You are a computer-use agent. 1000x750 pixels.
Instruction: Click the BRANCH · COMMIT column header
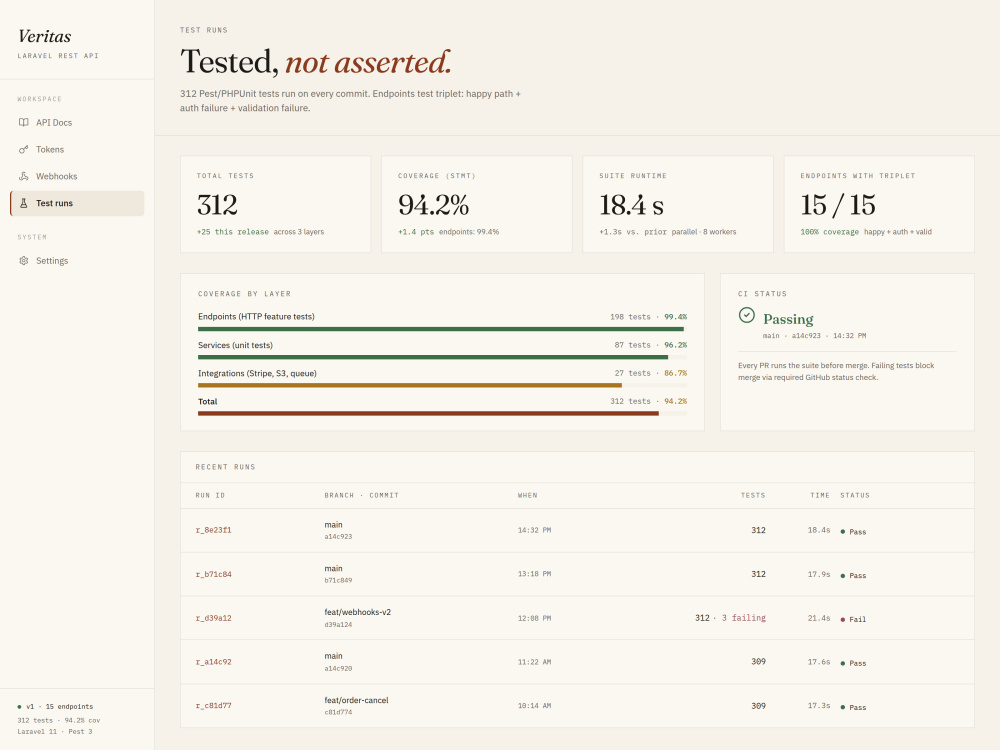coord(362,496)
